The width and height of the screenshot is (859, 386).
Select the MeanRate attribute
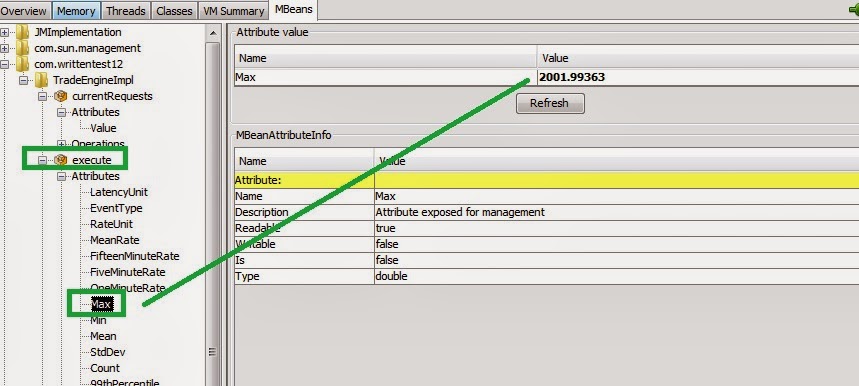pos(114,240)
